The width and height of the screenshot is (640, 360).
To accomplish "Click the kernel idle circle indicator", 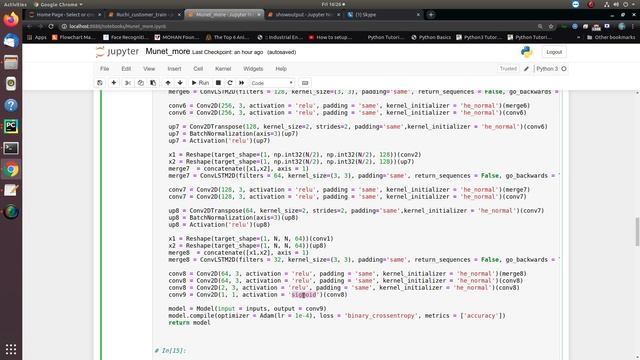I will pyautogui.click(x=564, y=69).
